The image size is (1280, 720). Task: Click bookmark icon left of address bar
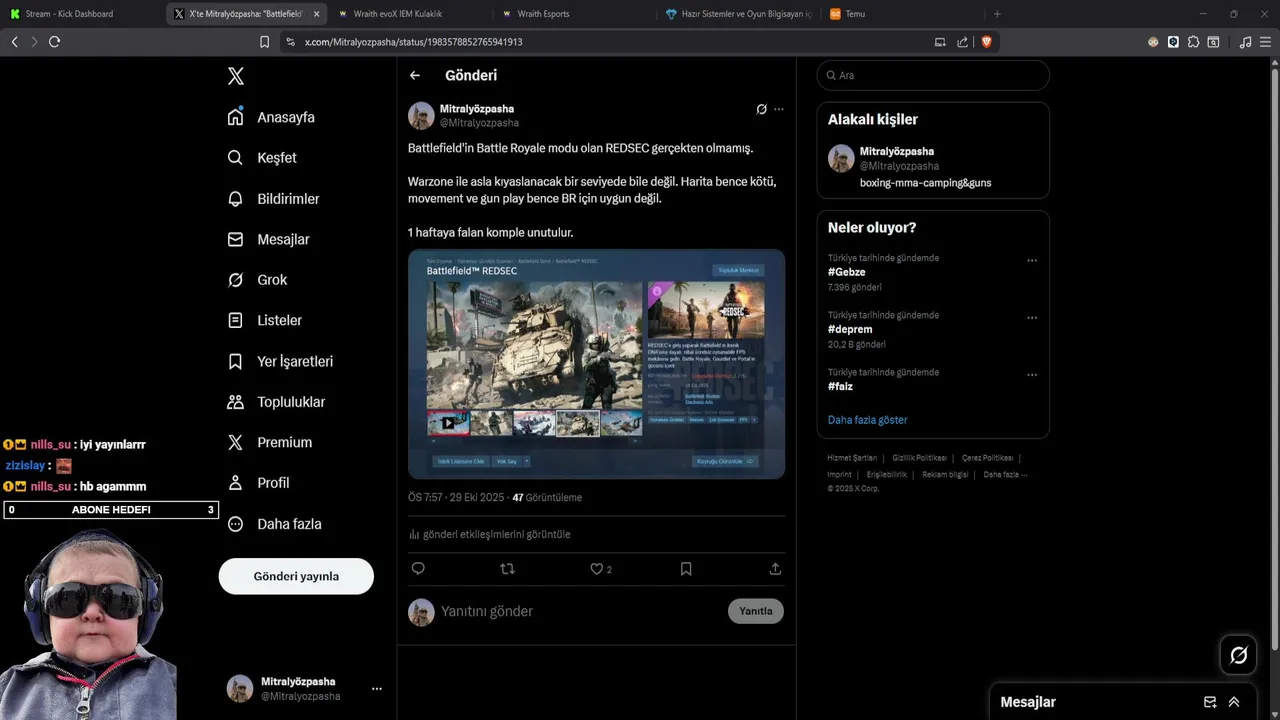point(264,42)
